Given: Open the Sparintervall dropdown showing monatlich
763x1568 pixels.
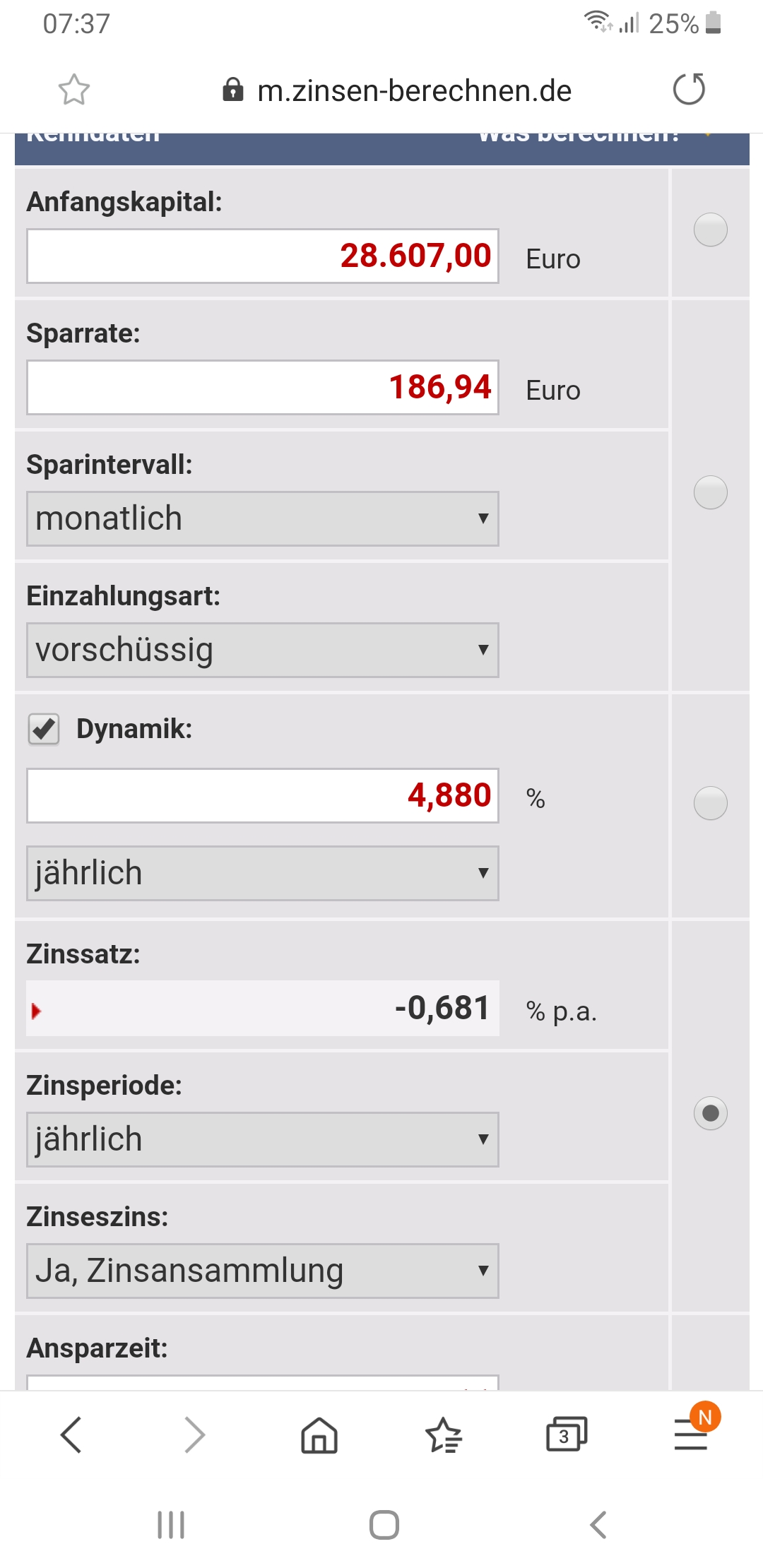Looking at the screenshot, I should [x=263, y=518].
